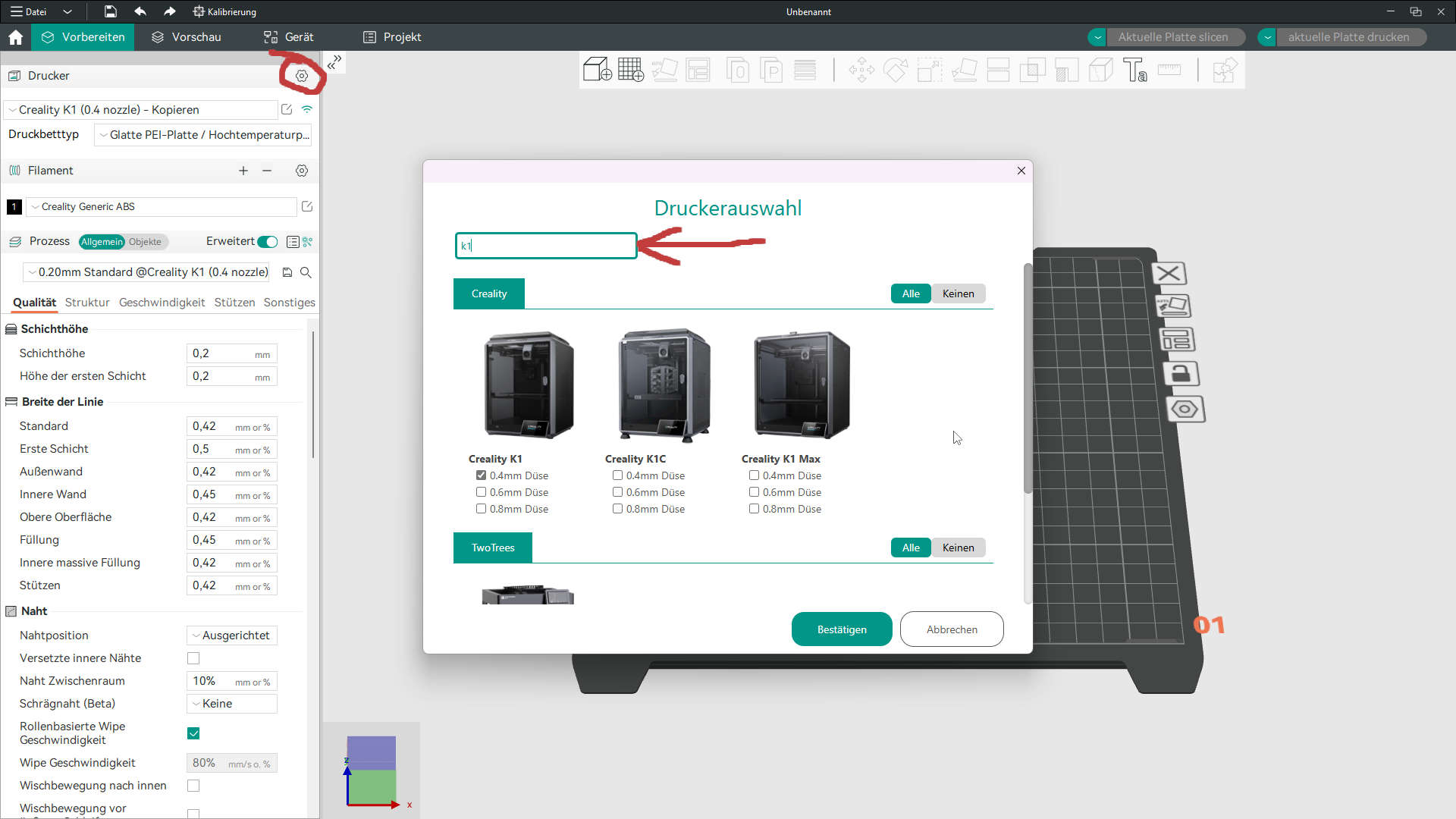Open filament settings gear icon
The width and height of the screenshot is (1456, 819).
pyautogui.click(x=302, y=171)
